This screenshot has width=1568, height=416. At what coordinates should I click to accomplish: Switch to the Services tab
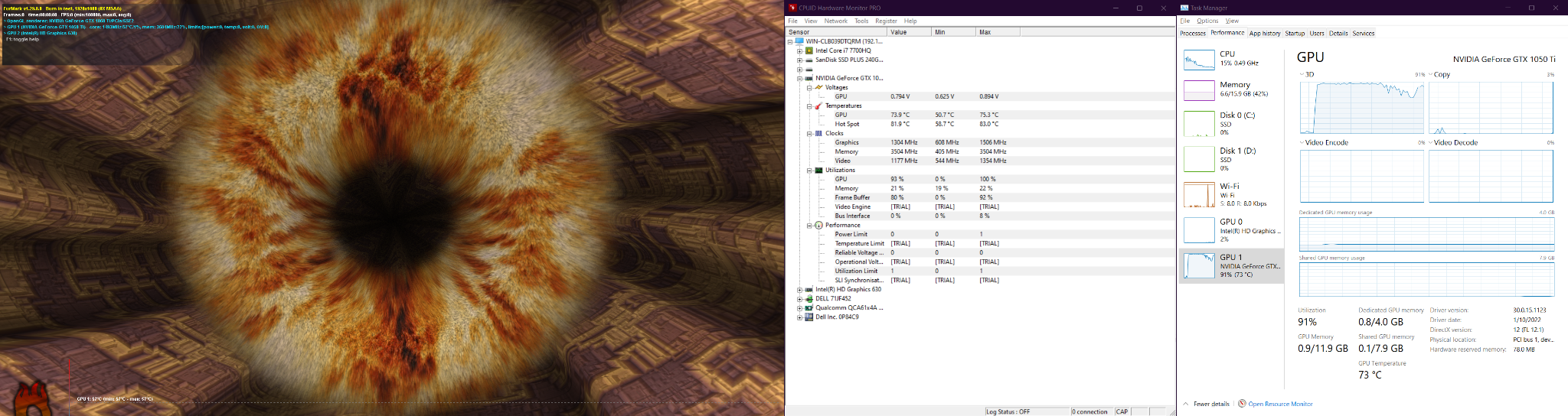[x=1364, y=33]
